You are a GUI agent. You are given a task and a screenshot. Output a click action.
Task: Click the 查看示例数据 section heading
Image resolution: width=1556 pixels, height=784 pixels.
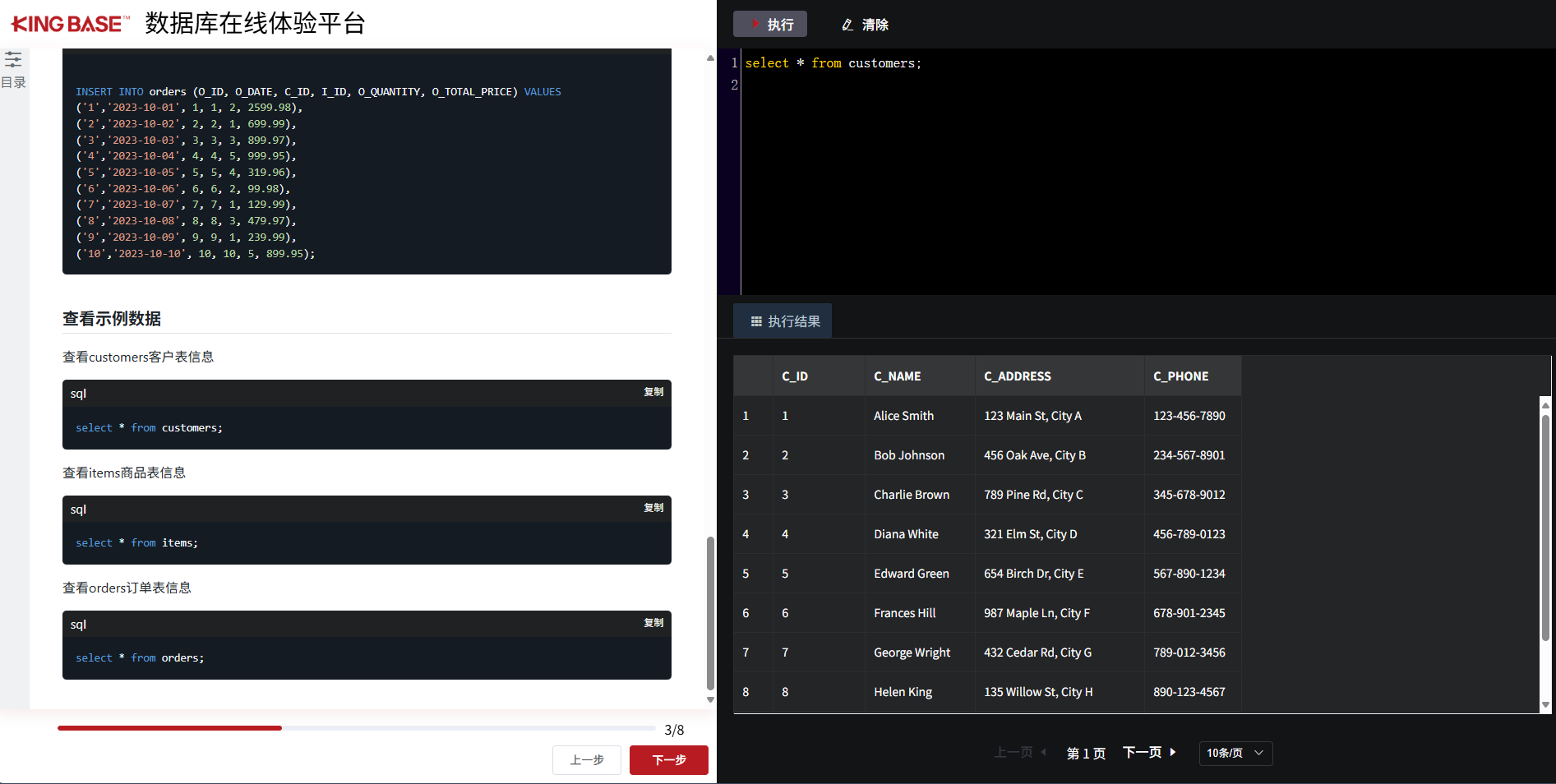[112, 319]
